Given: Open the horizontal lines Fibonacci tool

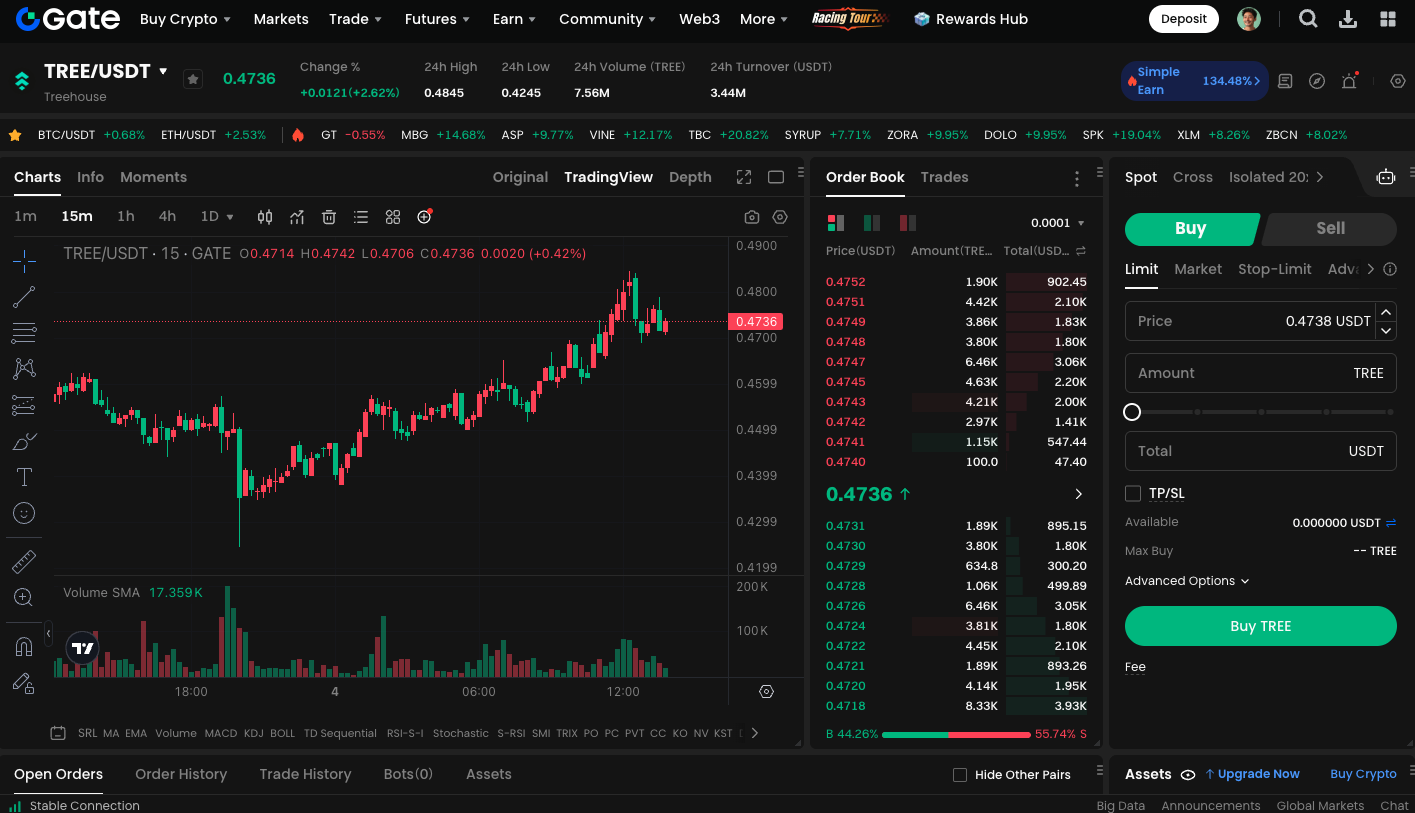Looking at the screenshot, I should click(24, 333).
